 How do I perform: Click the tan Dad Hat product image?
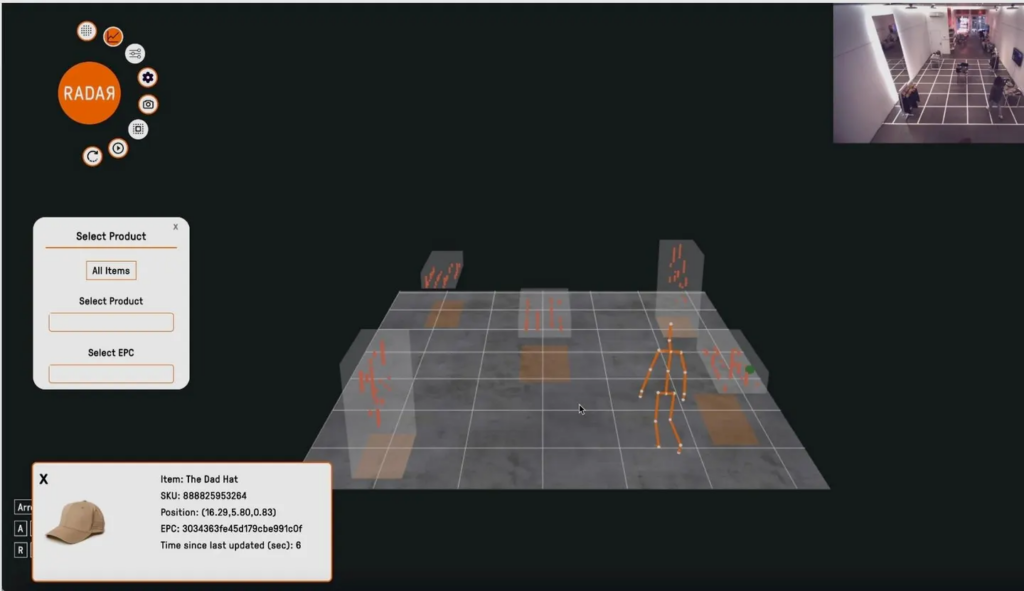(x=76, y=522)
